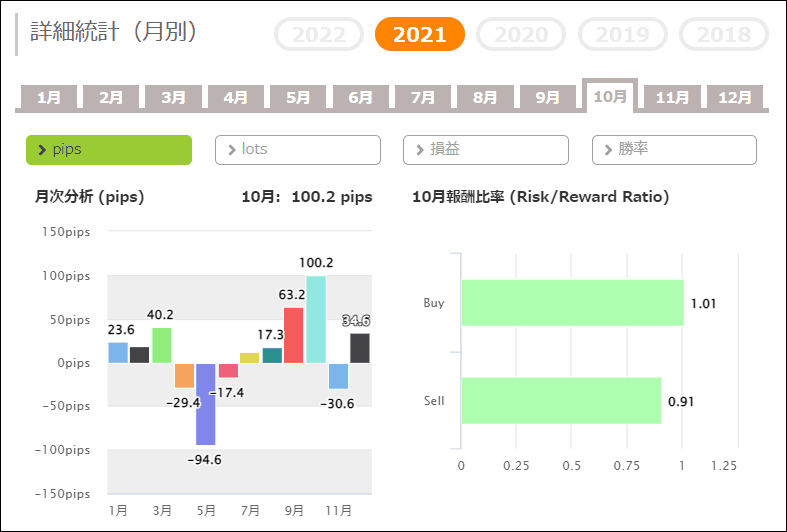Choose the green pips view button

[x=109, y=150]
